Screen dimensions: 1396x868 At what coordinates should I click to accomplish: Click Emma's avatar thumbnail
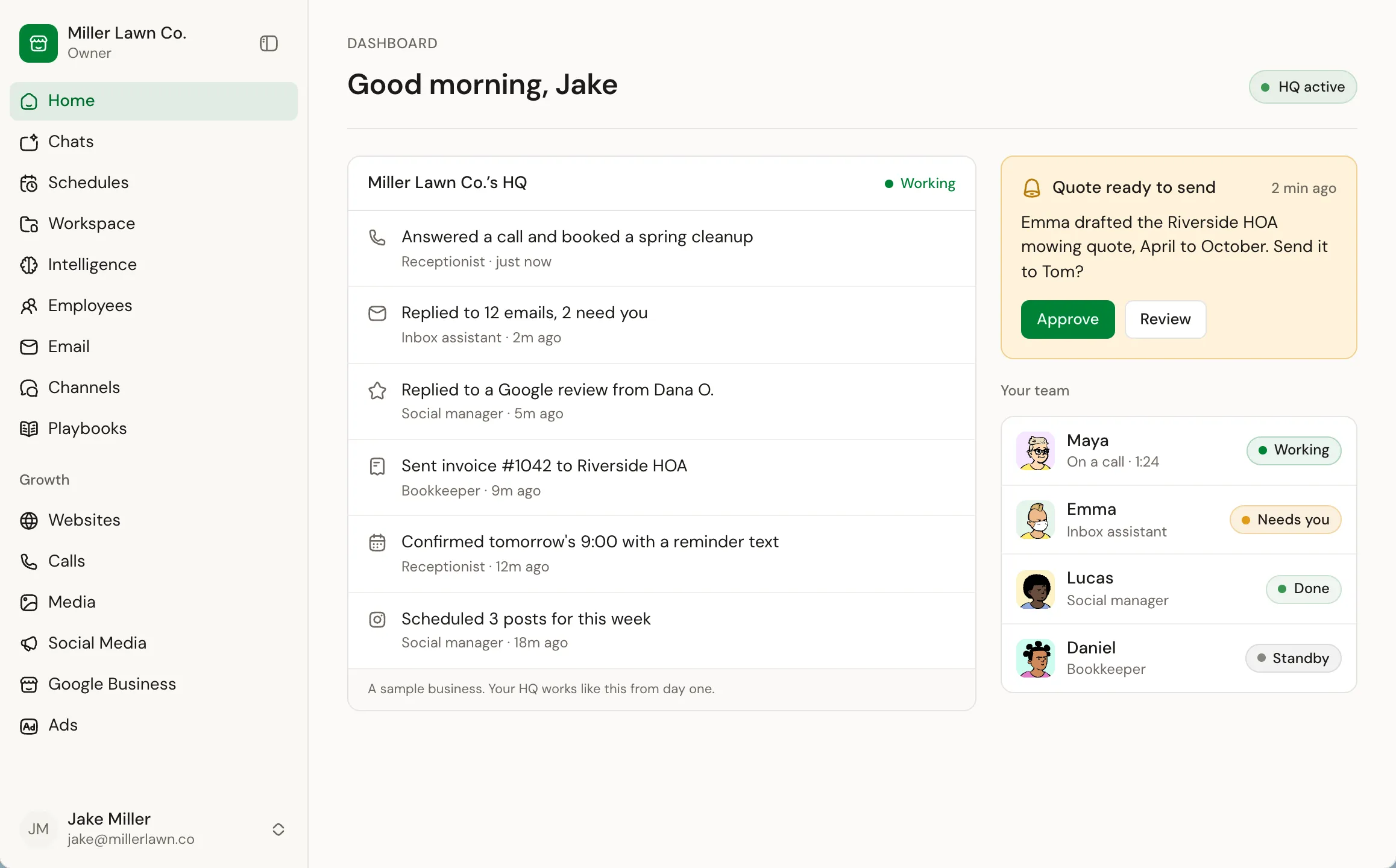[x=1036, y=520]
